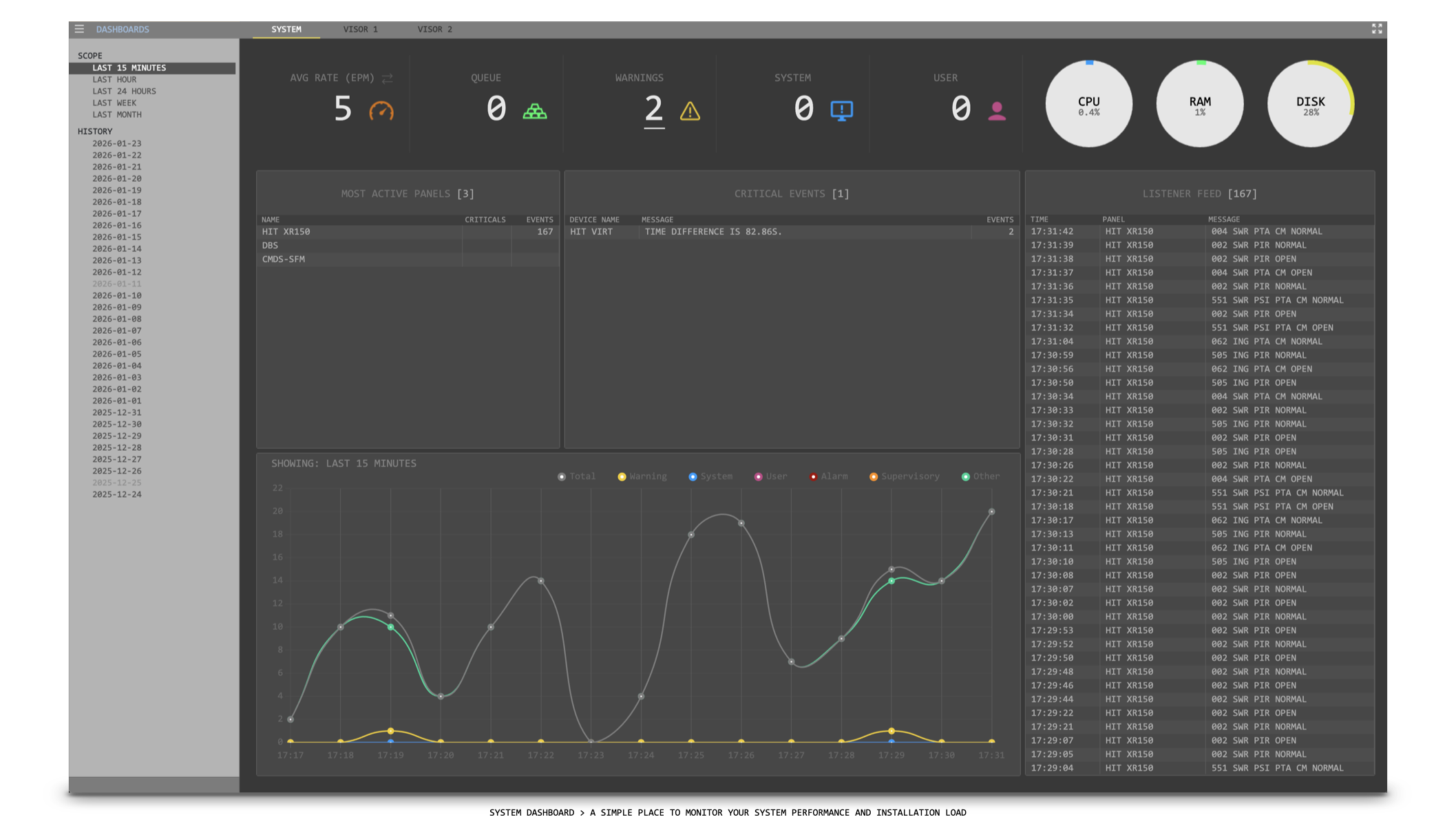Select the HIT XR150 row in Most Active Panels
The width and height of the screenshot is (1456, 826).
[344, 231]
